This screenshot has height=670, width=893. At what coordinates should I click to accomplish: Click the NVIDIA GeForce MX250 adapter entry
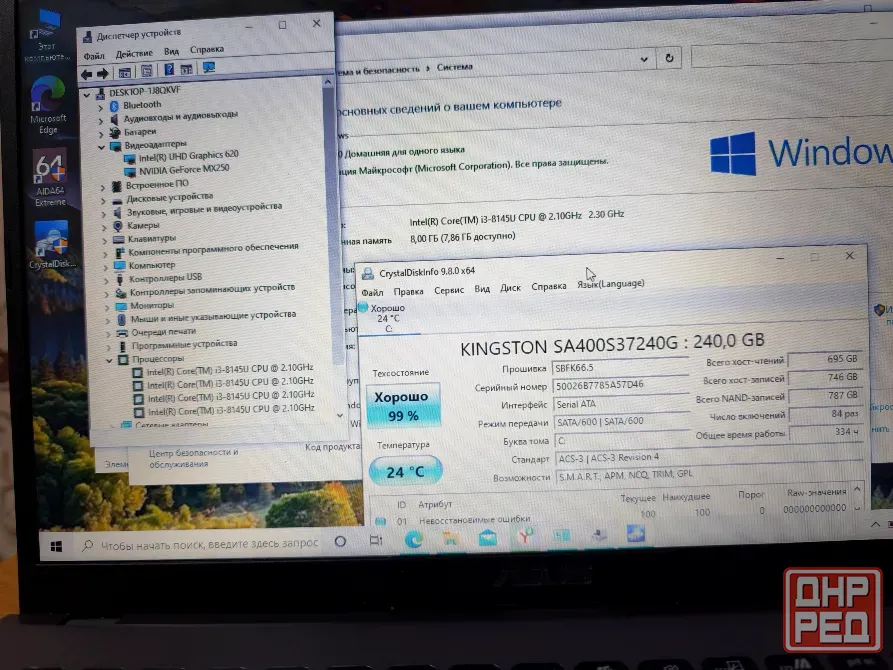[184, 169]
